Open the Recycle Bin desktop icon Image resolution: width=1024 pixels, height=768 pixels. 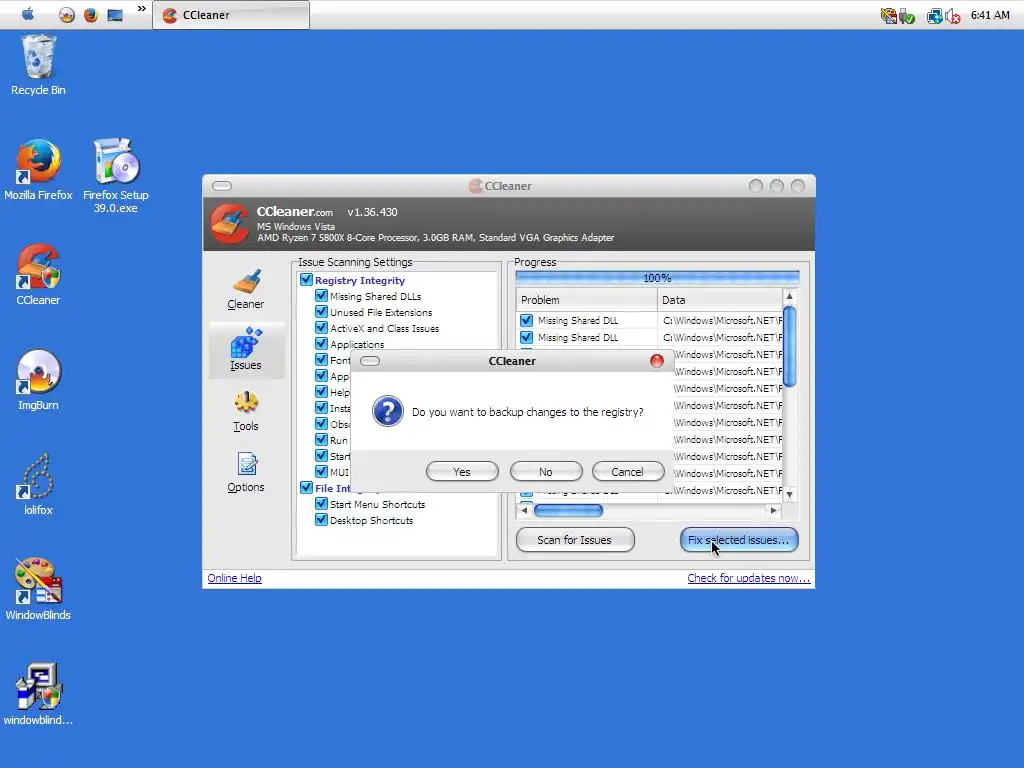pos(38,65)
